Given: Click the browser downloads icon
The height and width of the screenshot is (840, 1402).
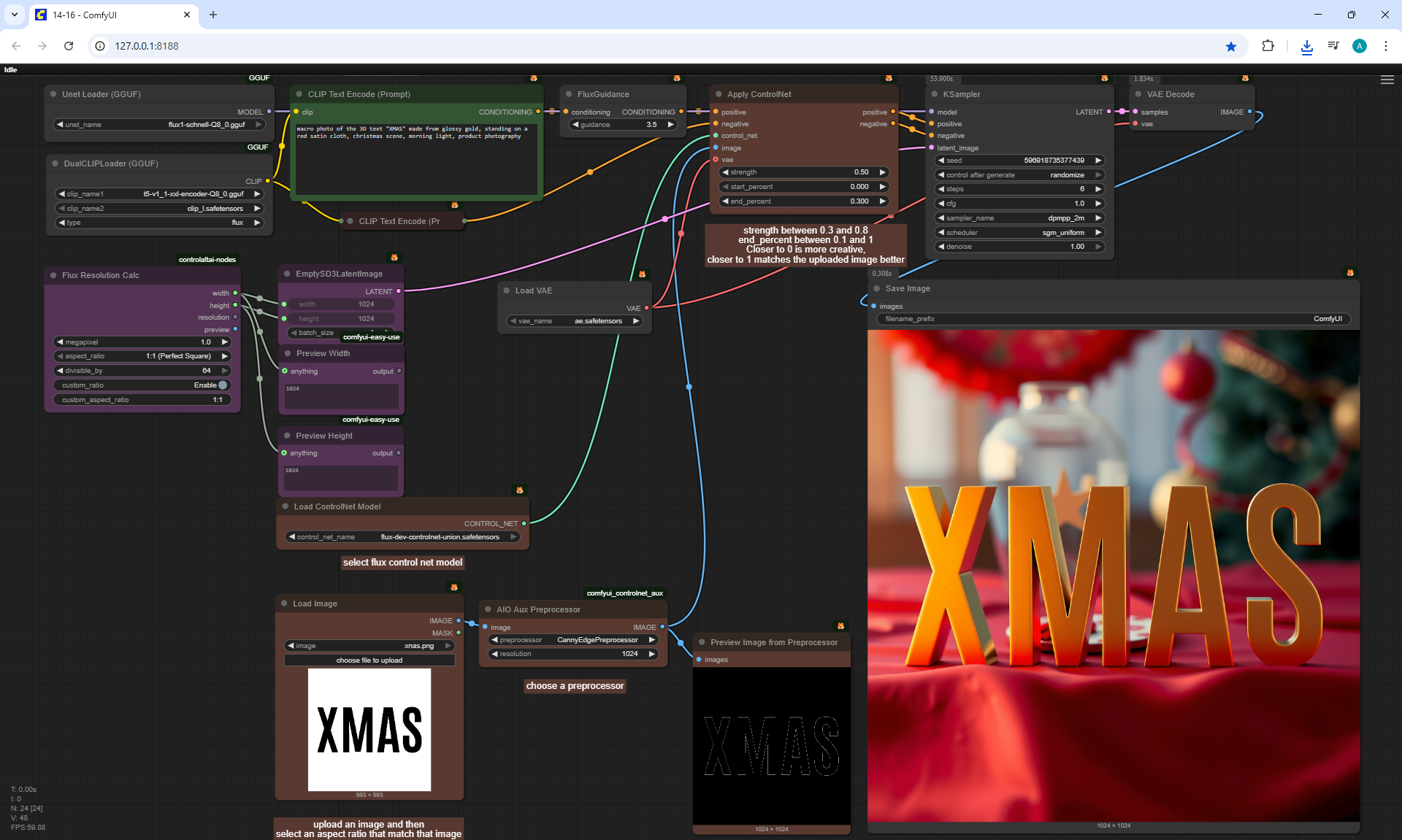Looking at the screenshot, I should 1306,46.
